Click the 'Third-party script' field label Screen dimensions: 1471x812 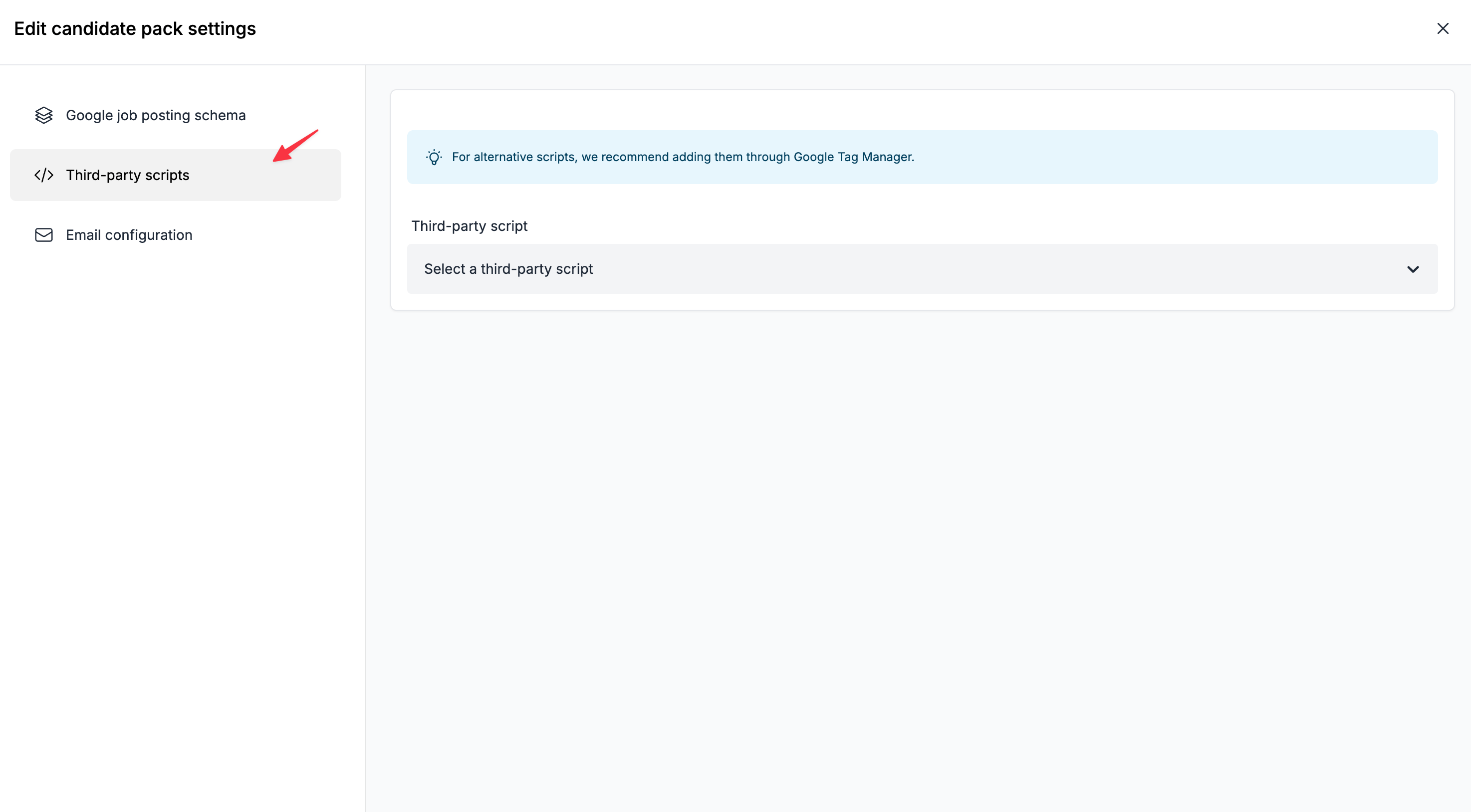[470, 226]
